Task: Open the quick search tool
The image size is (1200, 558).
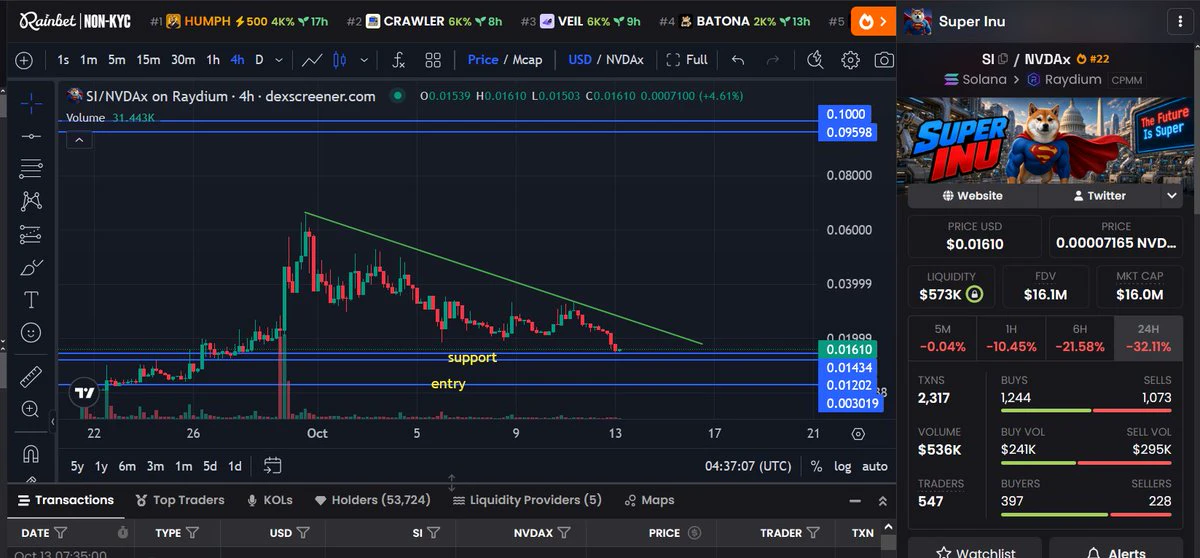Action: (817, 60)
